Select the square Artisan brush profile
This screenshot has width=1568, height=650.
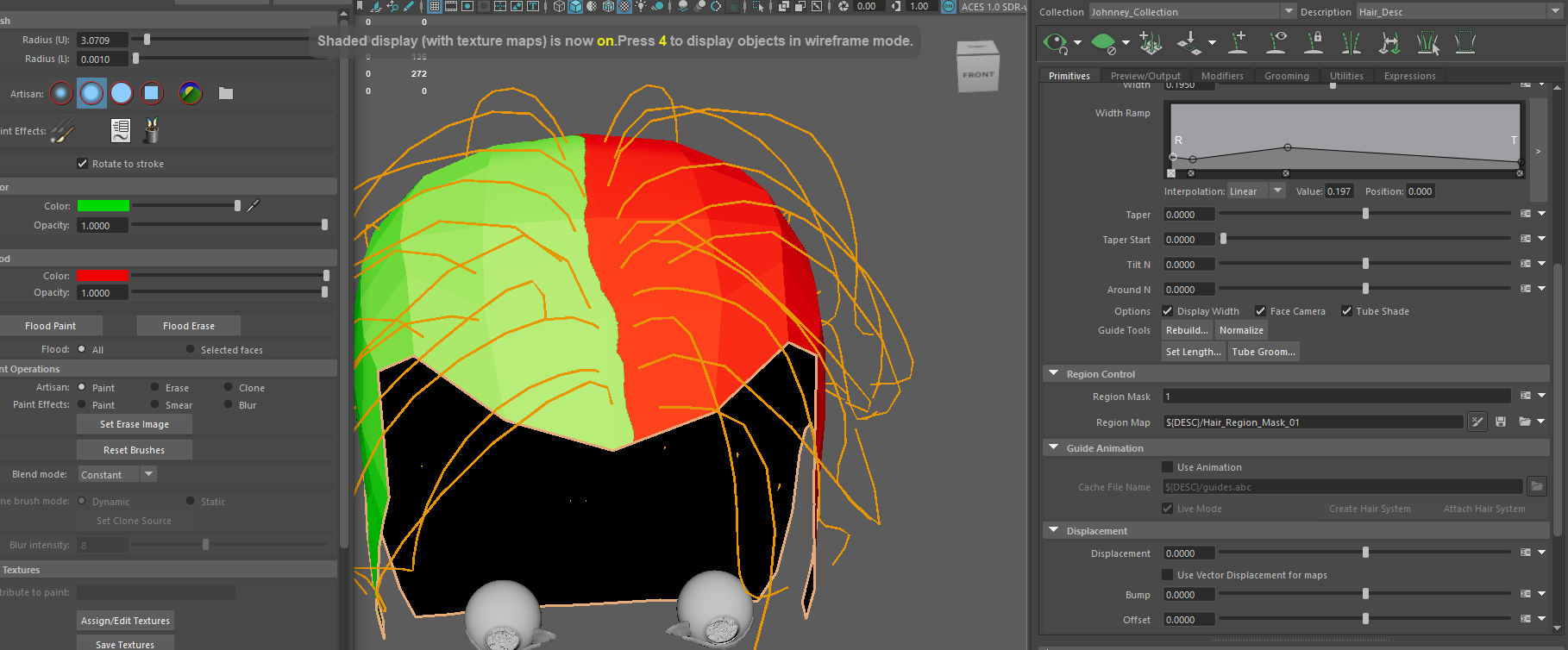coord(152,93)
